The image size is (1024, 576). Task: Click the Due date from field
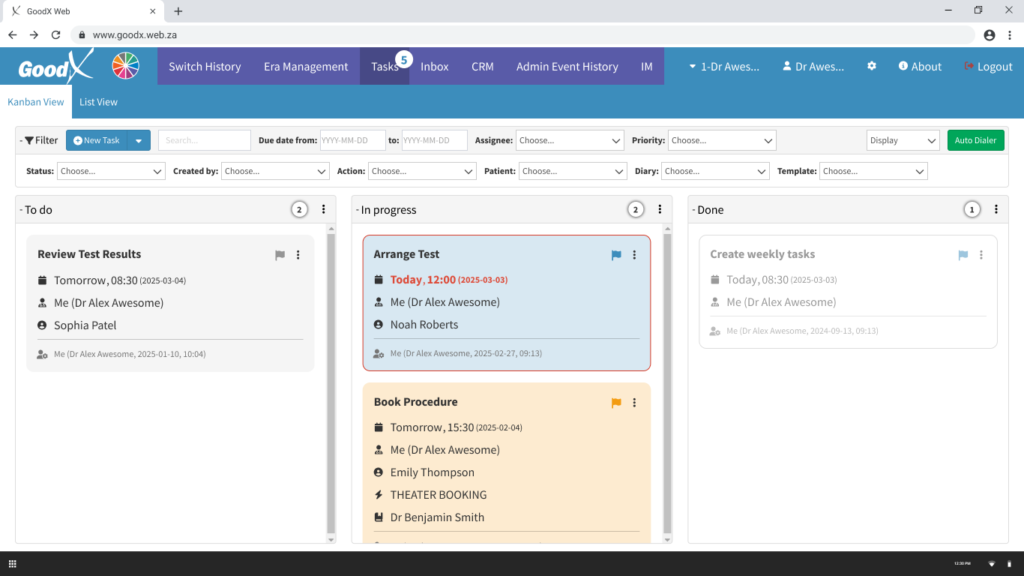tap(353, 140)
